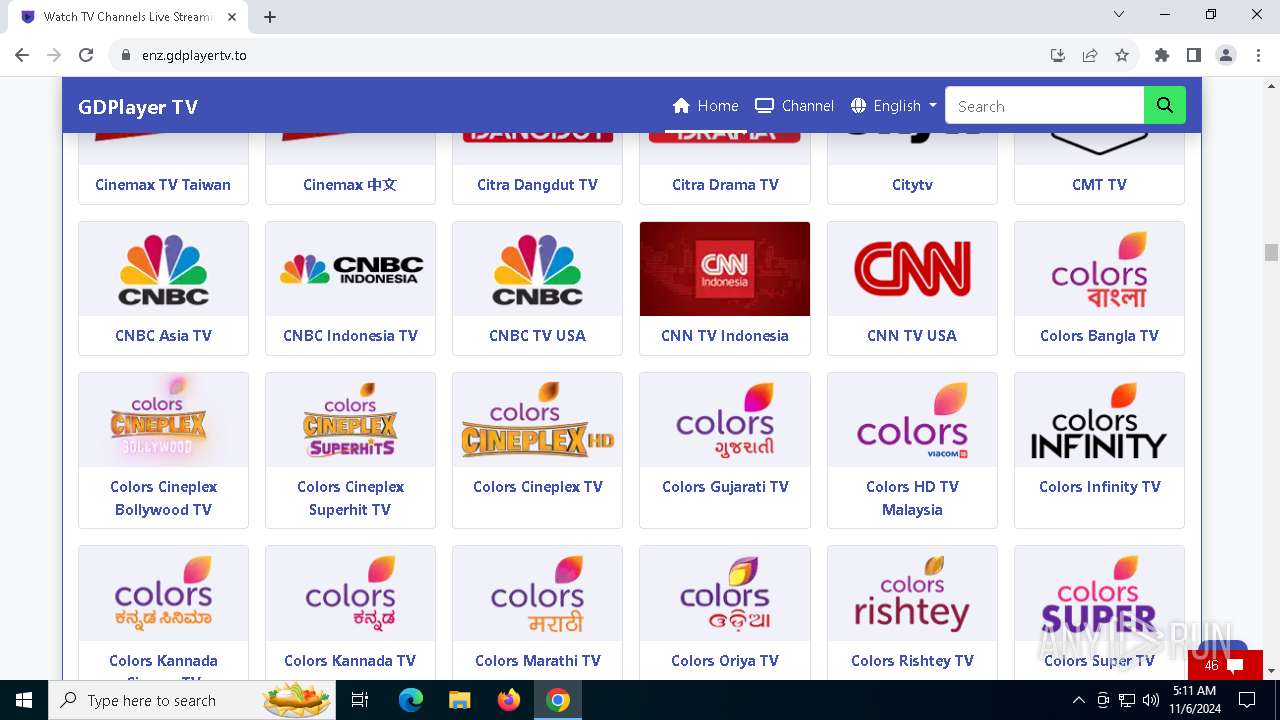
Task: Click the Citytv channel link
Action: (912, 184)
